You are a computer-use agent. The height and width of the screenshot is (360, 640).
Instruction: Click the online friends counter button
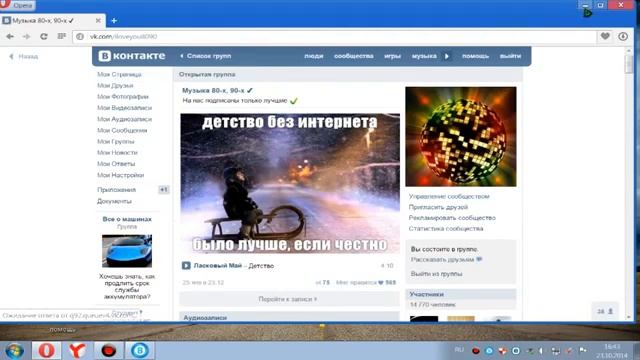click(605, 311)
